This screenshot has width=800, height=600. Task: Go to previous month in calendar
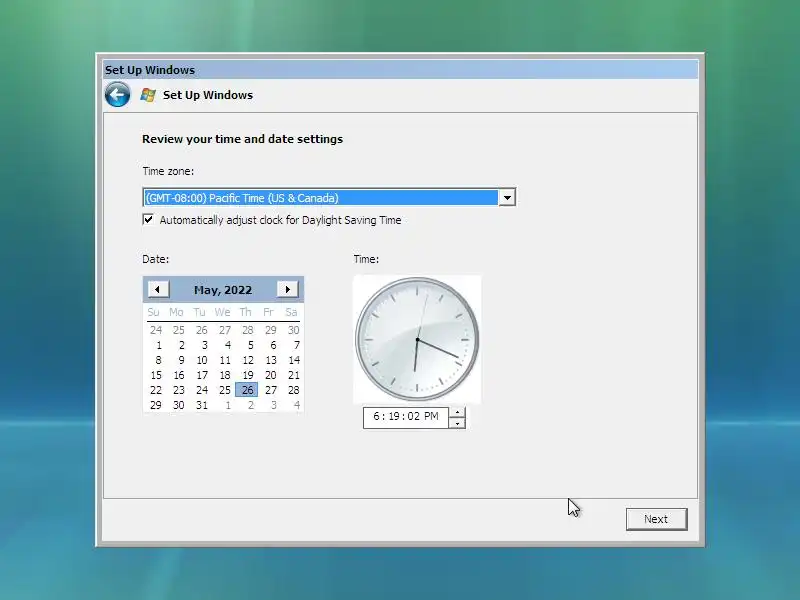coord(158,289)
